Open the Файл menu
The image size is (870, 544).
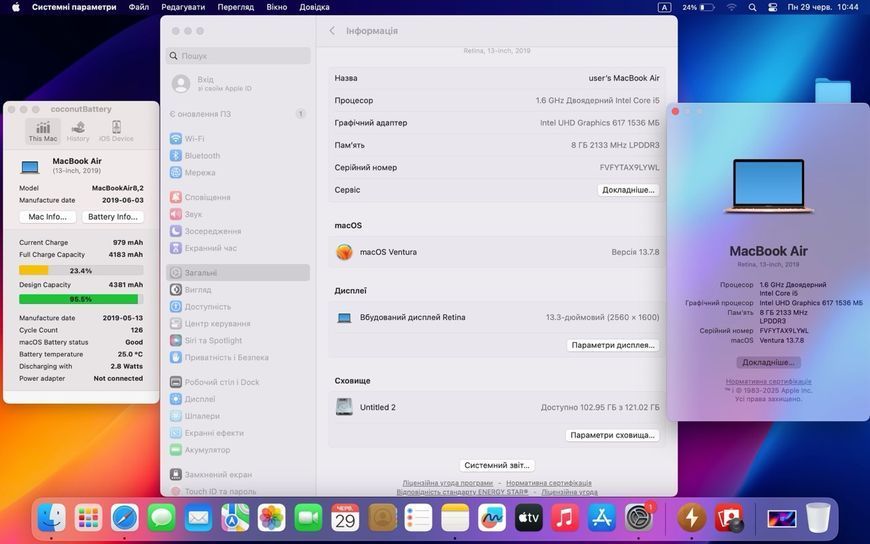tap(139, 7)
